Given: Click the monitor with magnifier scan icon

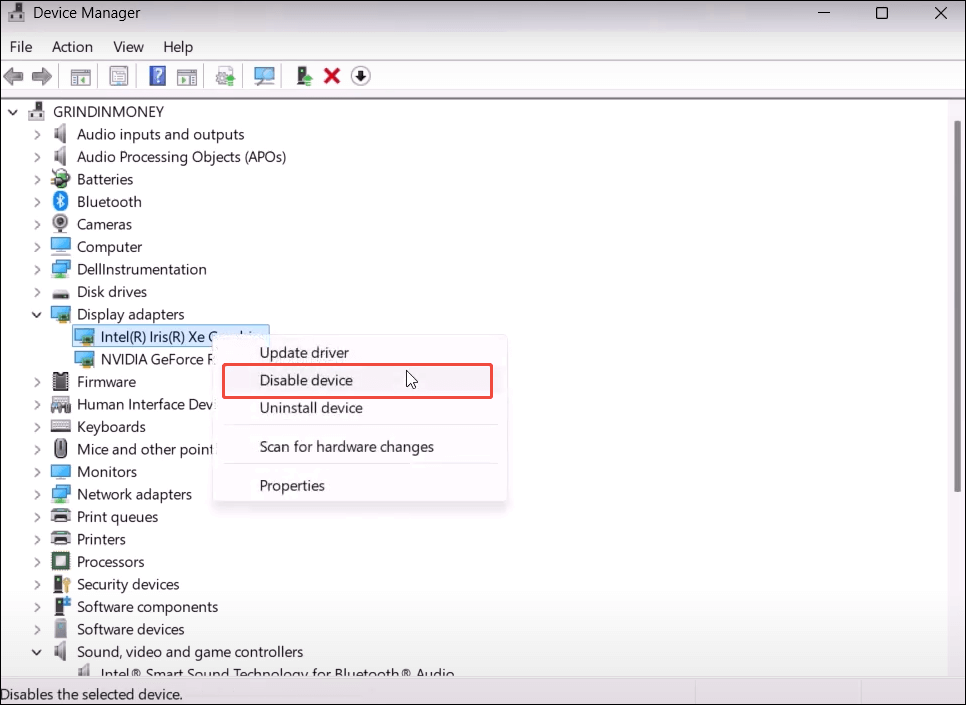Looking at the screenshot, I should tap(264, 76).
